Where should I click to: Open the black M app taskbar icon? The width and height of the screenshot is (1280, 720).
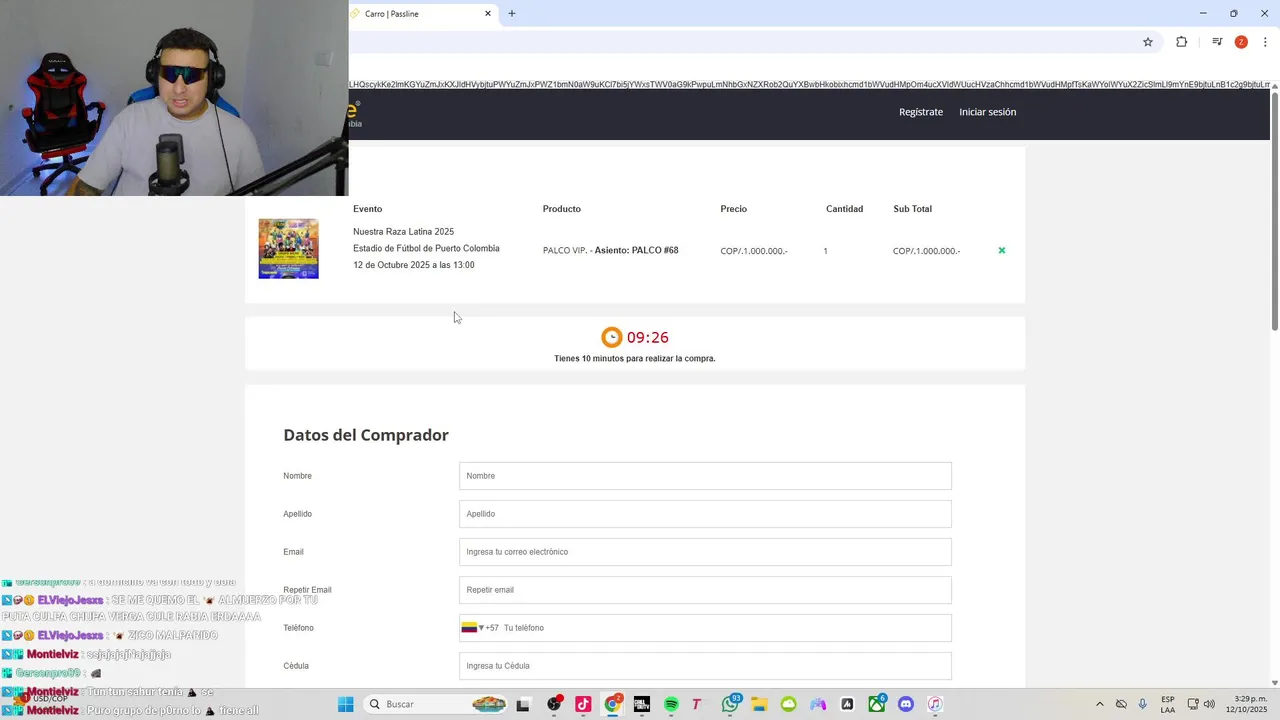coord(847,704)
